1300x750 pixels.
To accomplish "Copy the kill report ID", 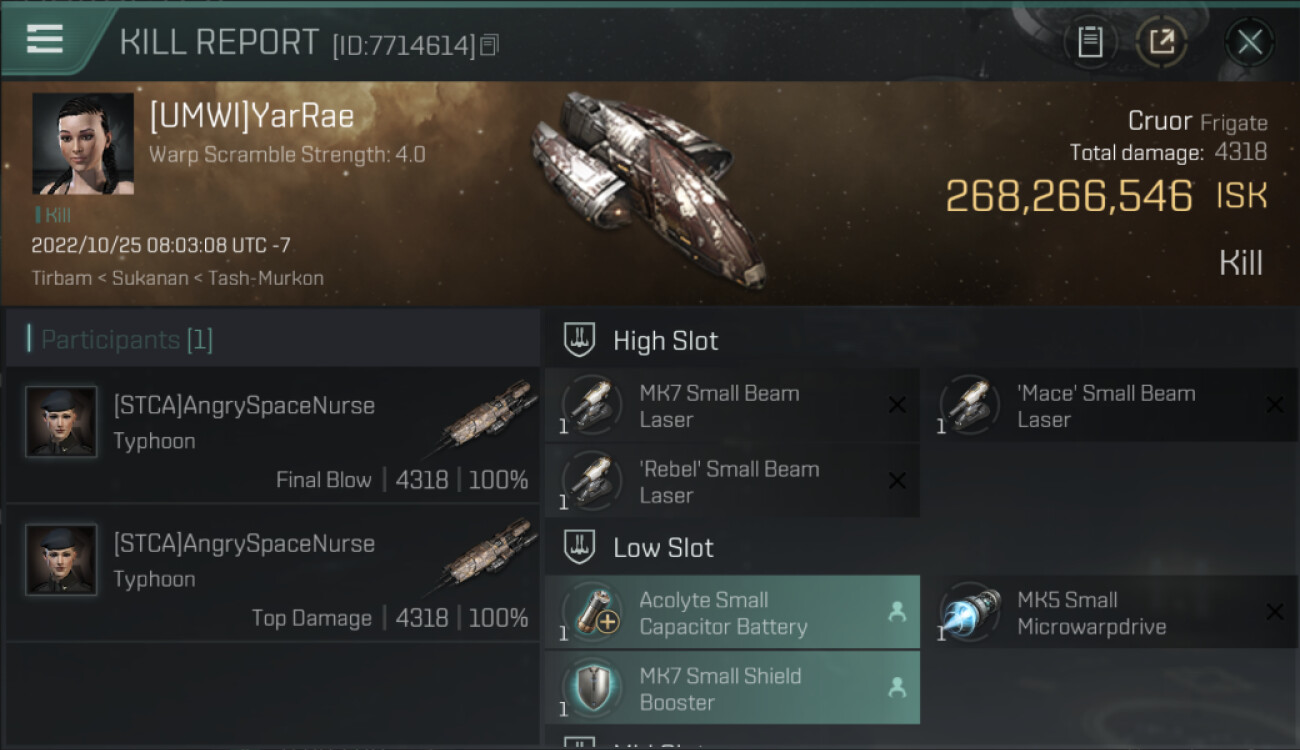I will 489,45.
